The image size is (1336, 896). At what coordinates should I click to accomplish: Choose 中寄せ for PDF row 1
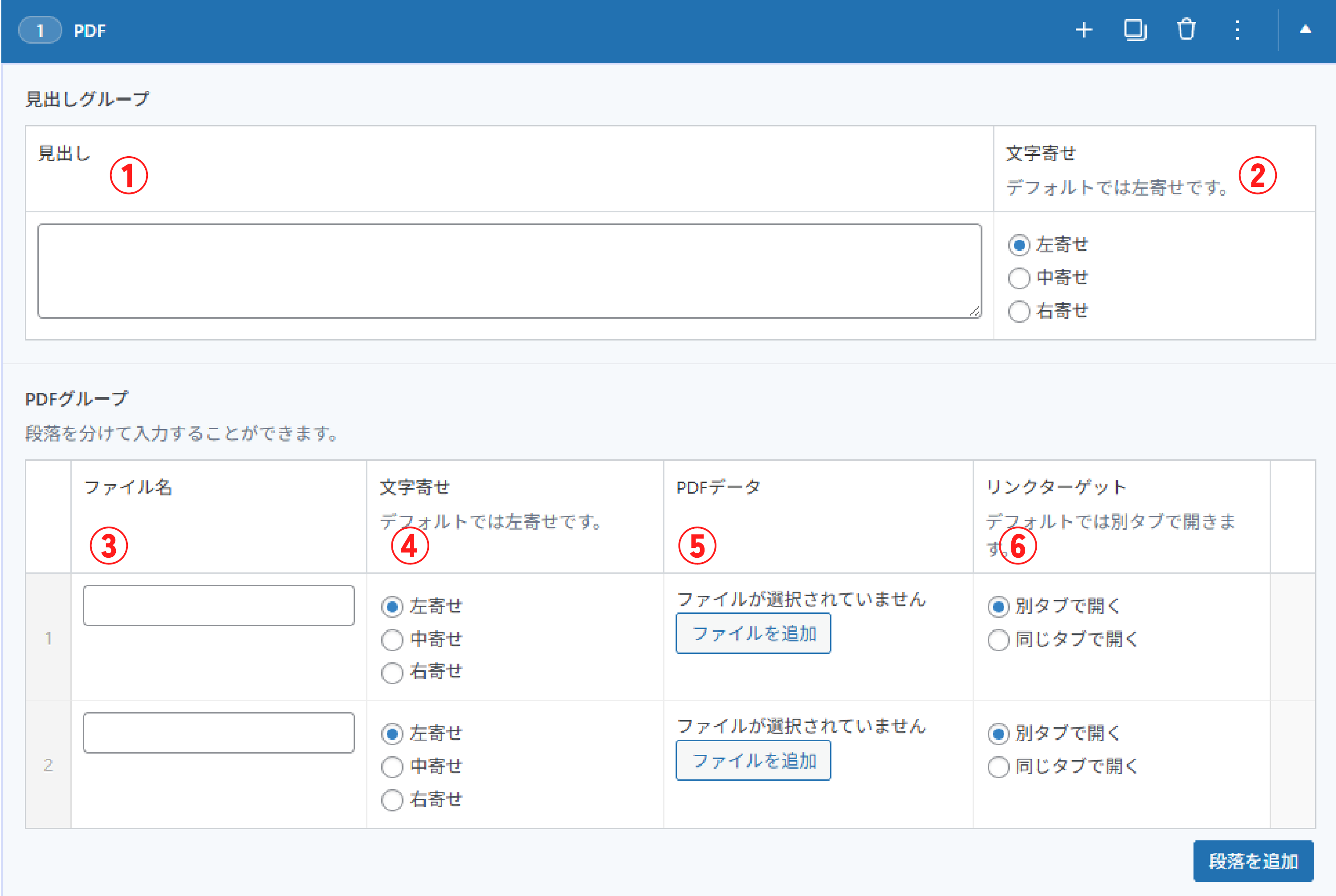point(392,640)
